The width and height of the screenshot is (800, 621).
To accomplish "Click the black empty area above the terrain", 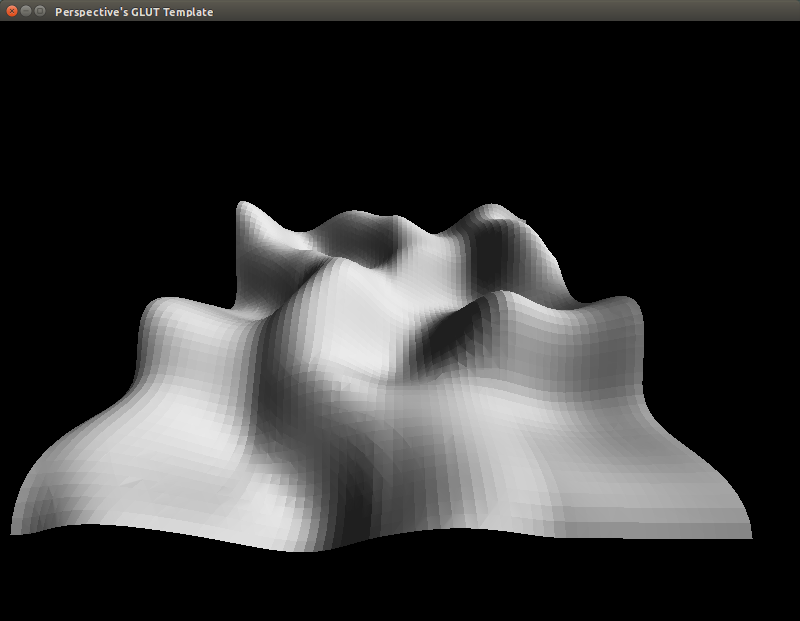I will (x=400, y=100).
